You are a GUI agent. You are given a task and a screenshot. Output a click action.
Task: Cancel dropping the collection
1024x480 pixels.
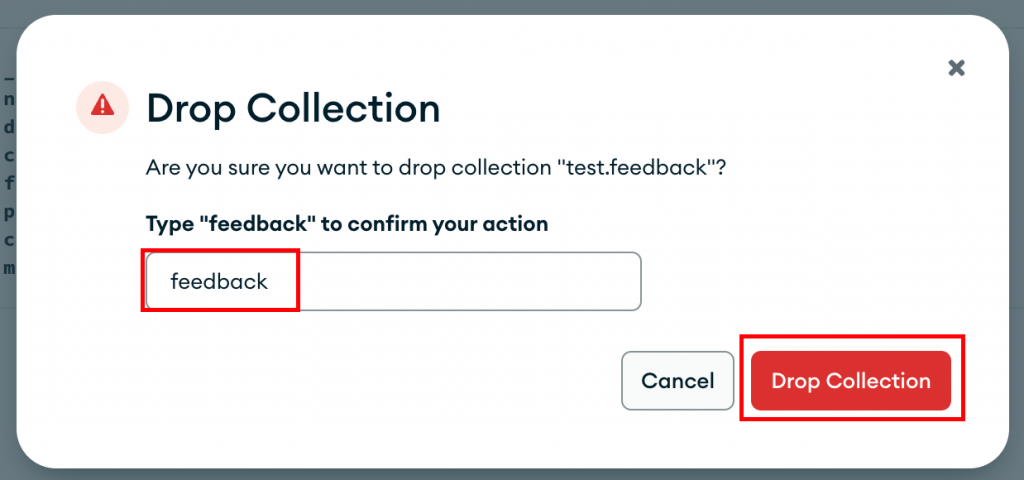[x=677, y=381]
